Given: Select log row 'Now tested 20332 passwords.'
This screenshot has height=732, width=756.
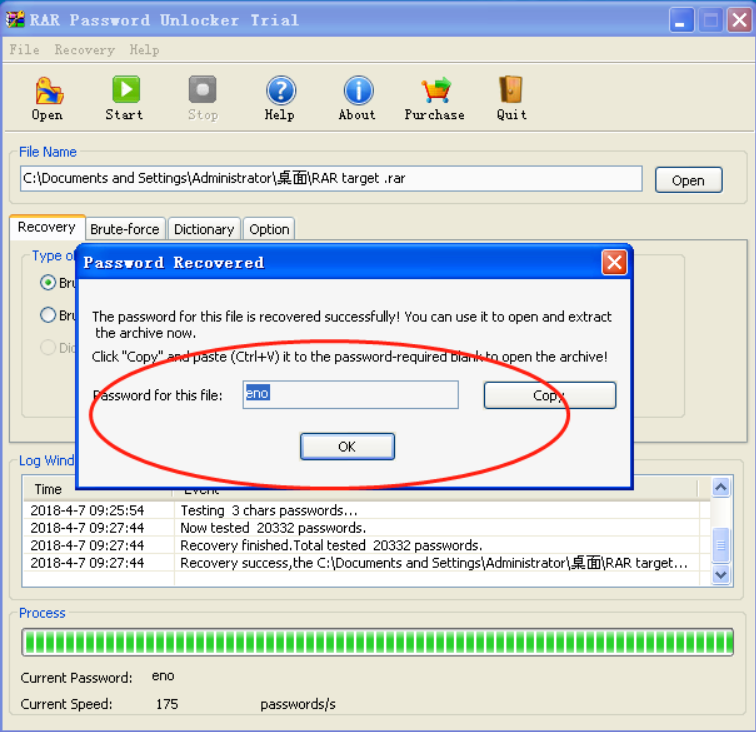Looking at the screenshot, I should 362,528.
